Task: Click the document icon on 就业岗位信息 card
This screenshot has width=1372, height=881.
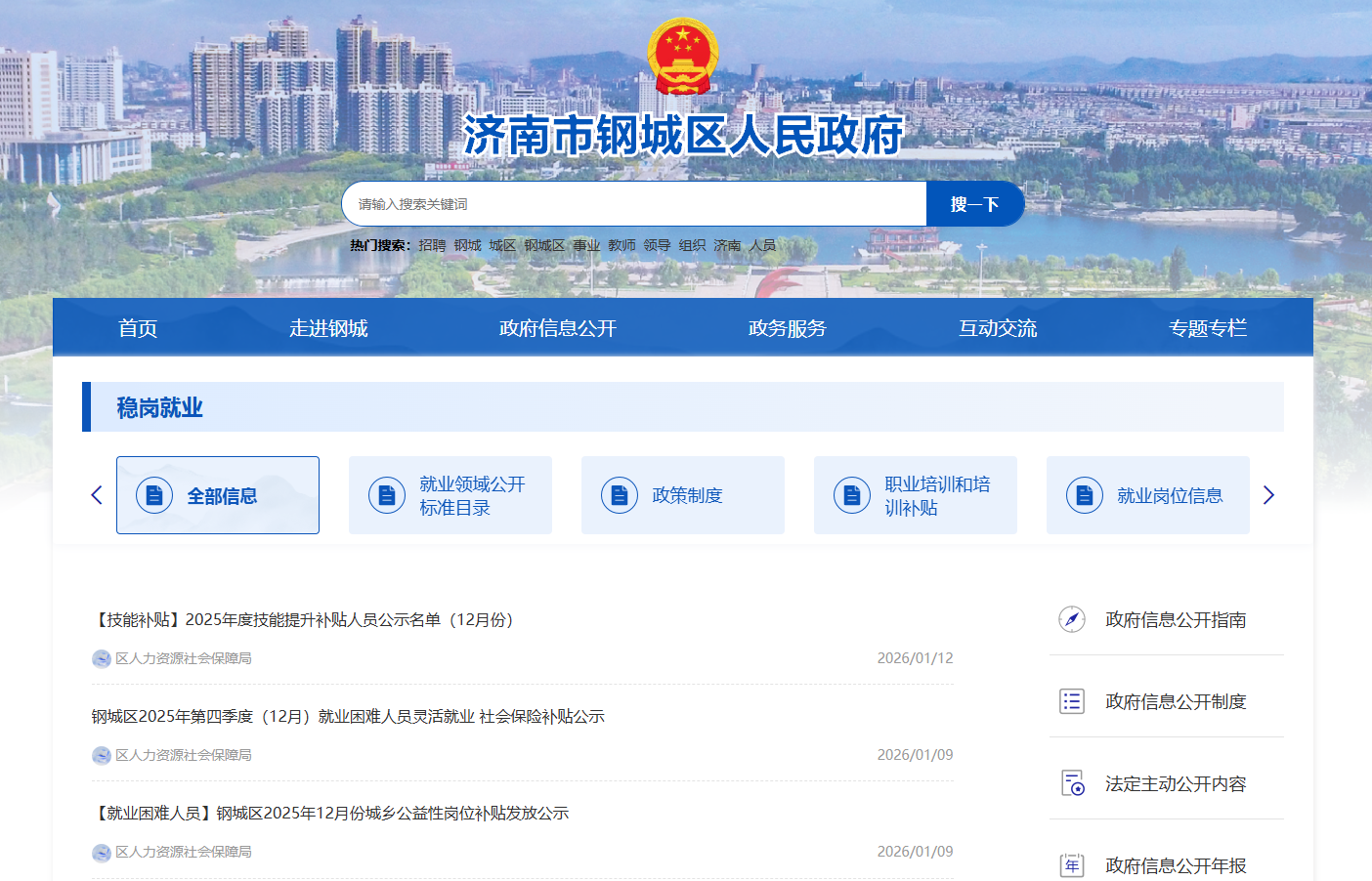Action: [x=1085, y=495]
